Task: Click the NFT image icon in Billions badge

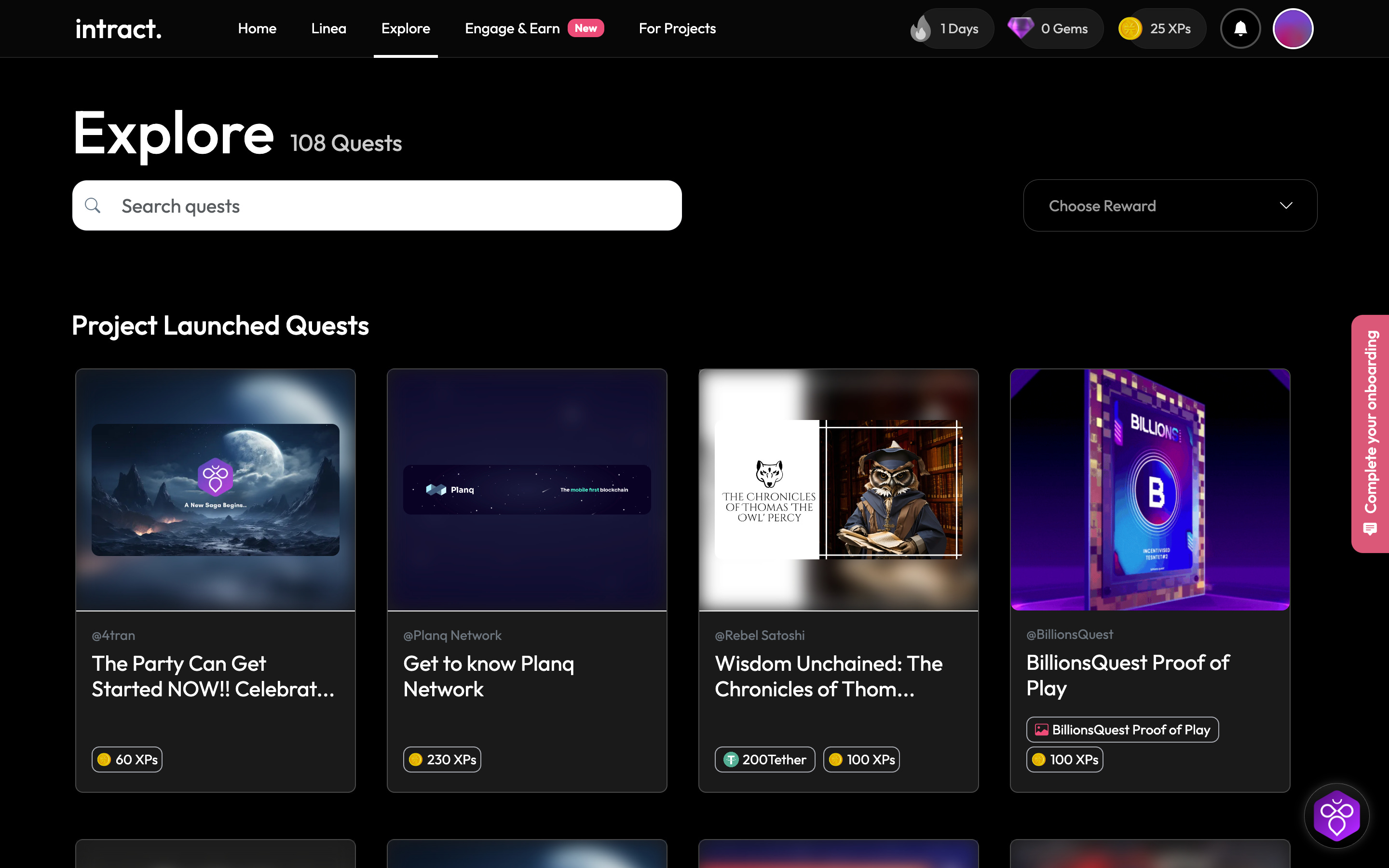Action: tap(1041, 730)
